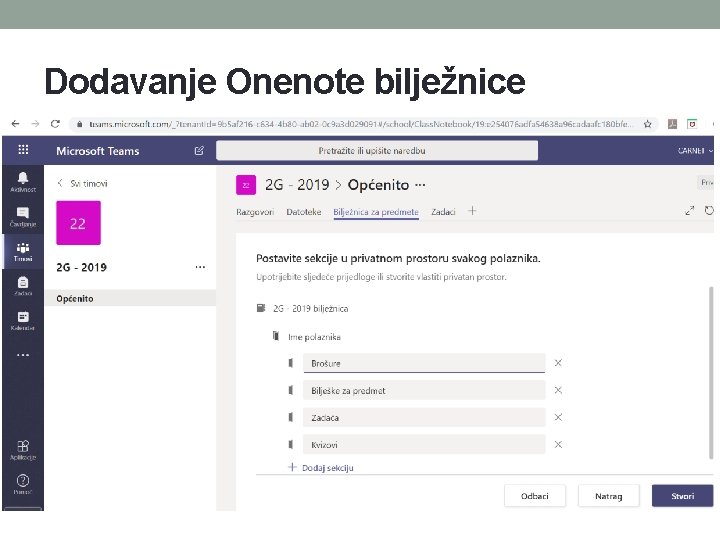Open Teams in the left sidebar

pos(23,252)
